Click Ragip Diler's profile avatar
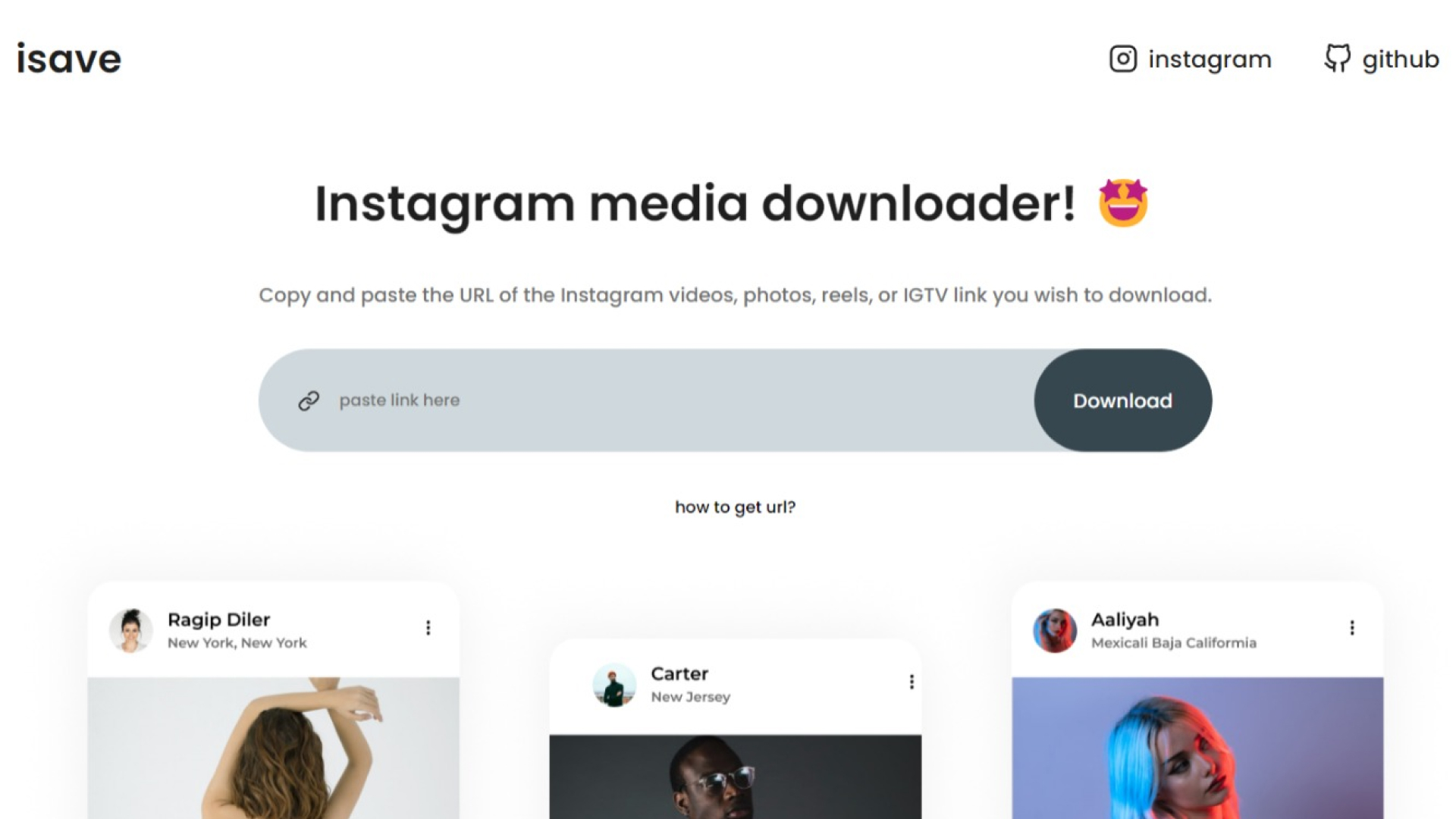This screenshot has width=1456, height=819. (131, 630)
